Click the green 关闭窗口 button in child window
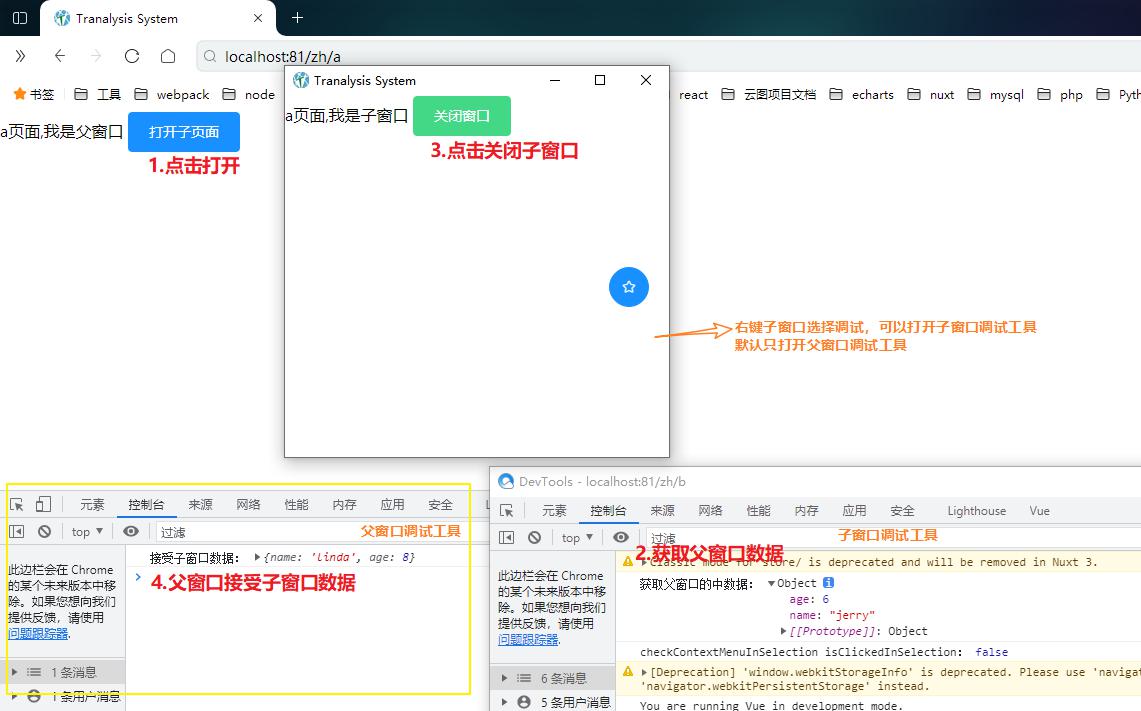1141x711 pixels. 461,116
